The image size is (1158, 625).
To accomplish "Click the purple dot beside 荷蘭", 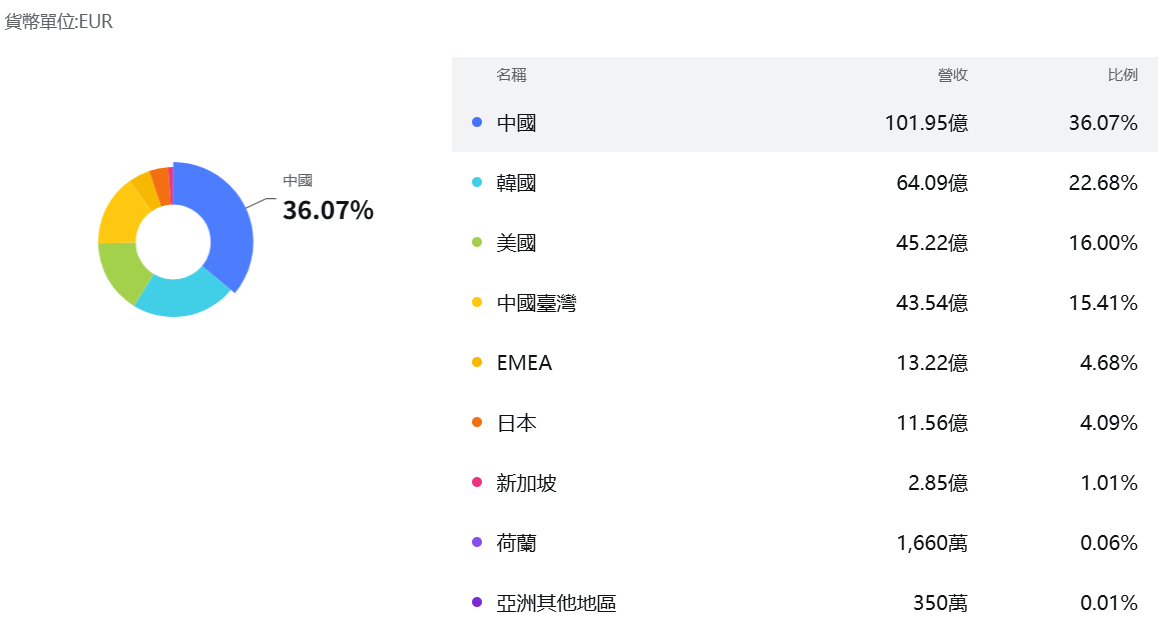I will pyautogui.click(x=477, y=543).
